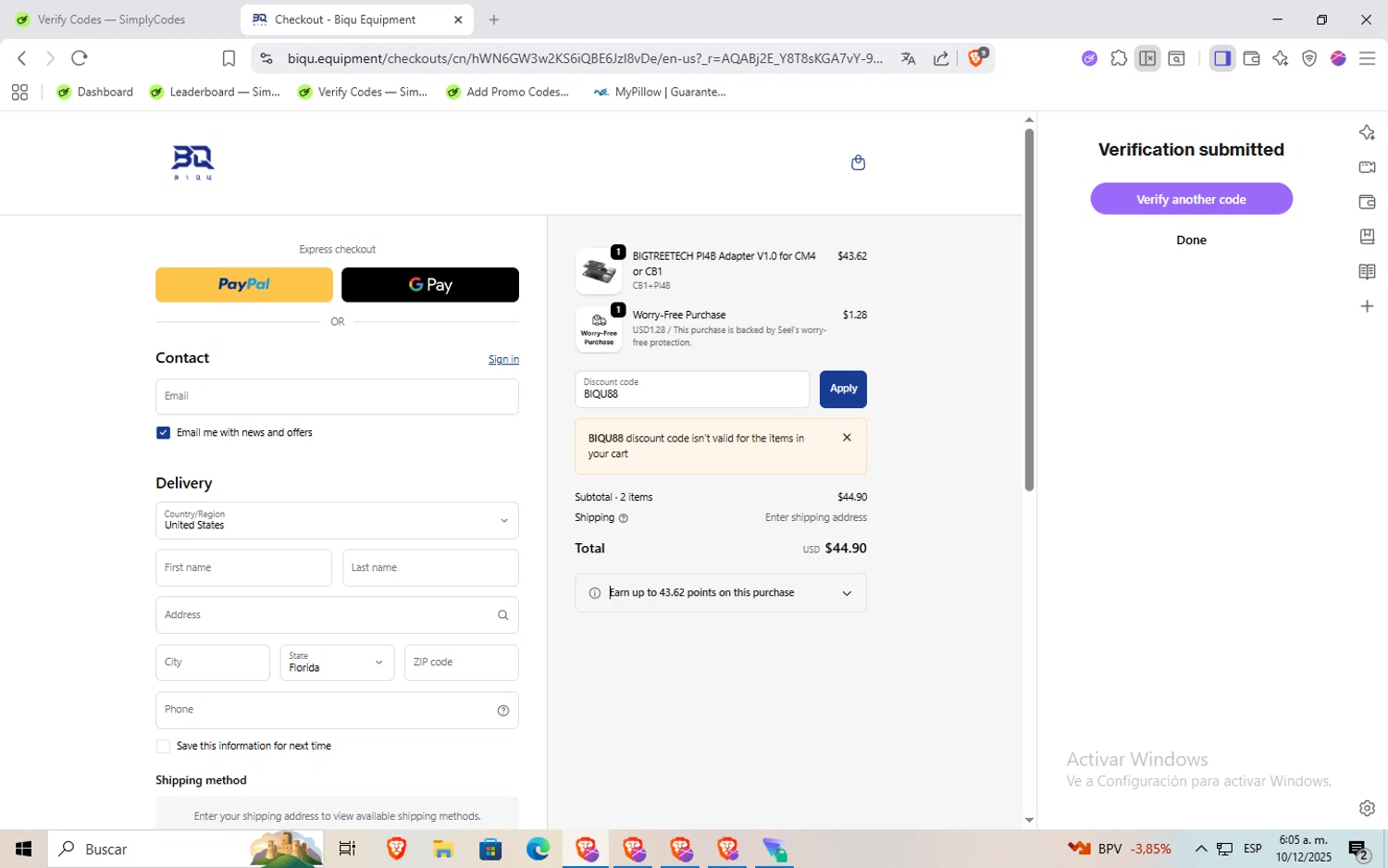Open the Country/Region dropdown
Screen dimensions: 1388x868
(x=337, y=520)
